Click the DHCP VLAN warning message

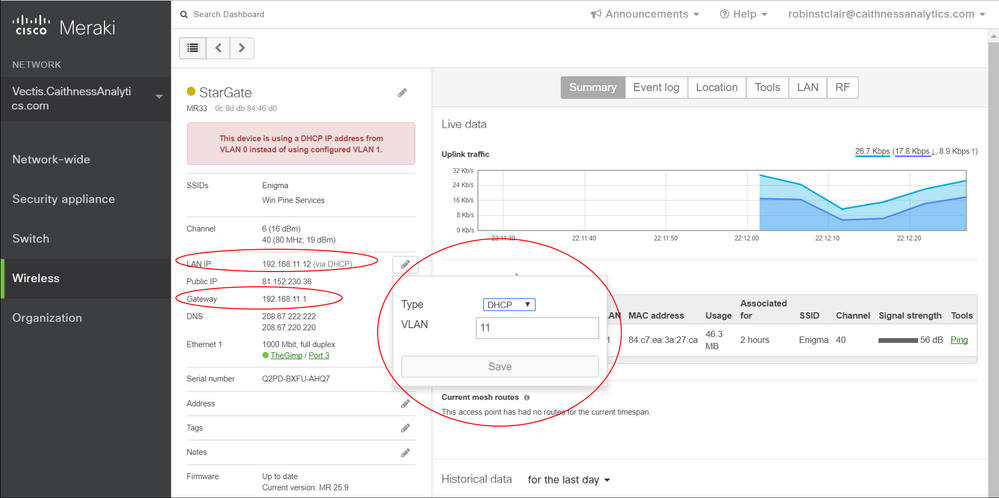[301, 143]
